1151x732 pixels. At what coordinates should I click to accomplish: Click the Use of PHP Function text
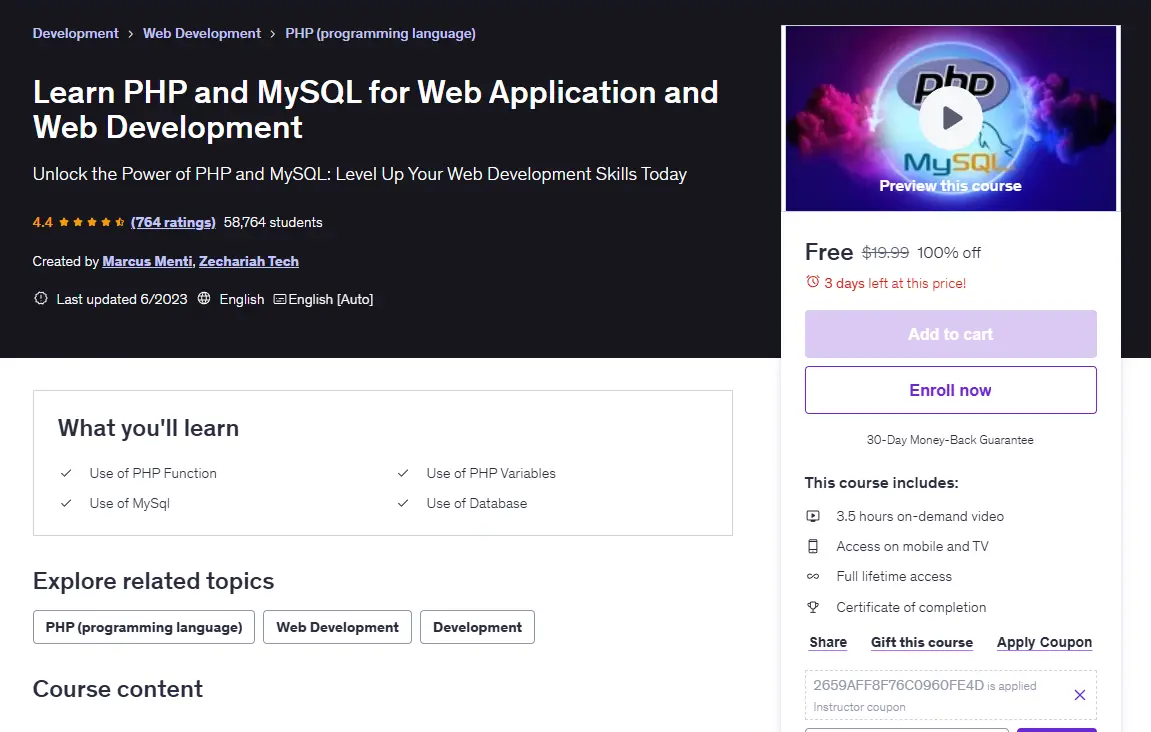coord(153,474)
